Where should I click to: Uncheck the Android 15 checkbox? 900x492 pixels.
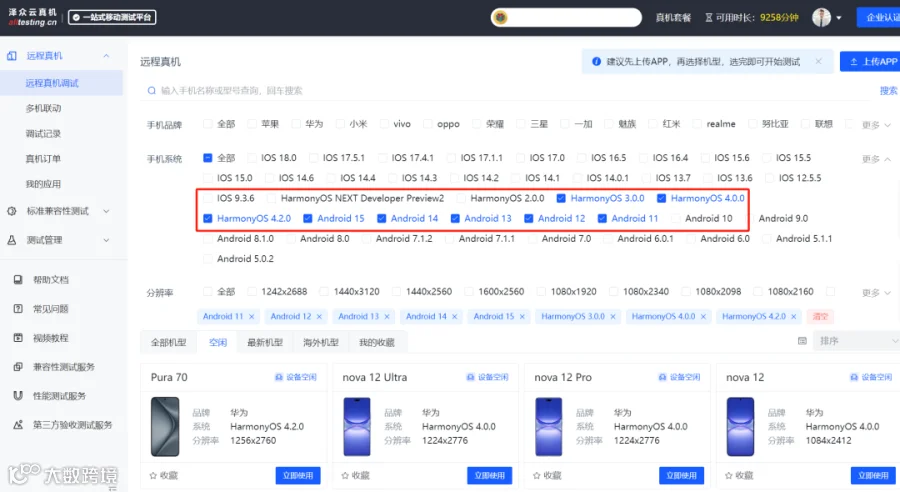coord(308,218)
